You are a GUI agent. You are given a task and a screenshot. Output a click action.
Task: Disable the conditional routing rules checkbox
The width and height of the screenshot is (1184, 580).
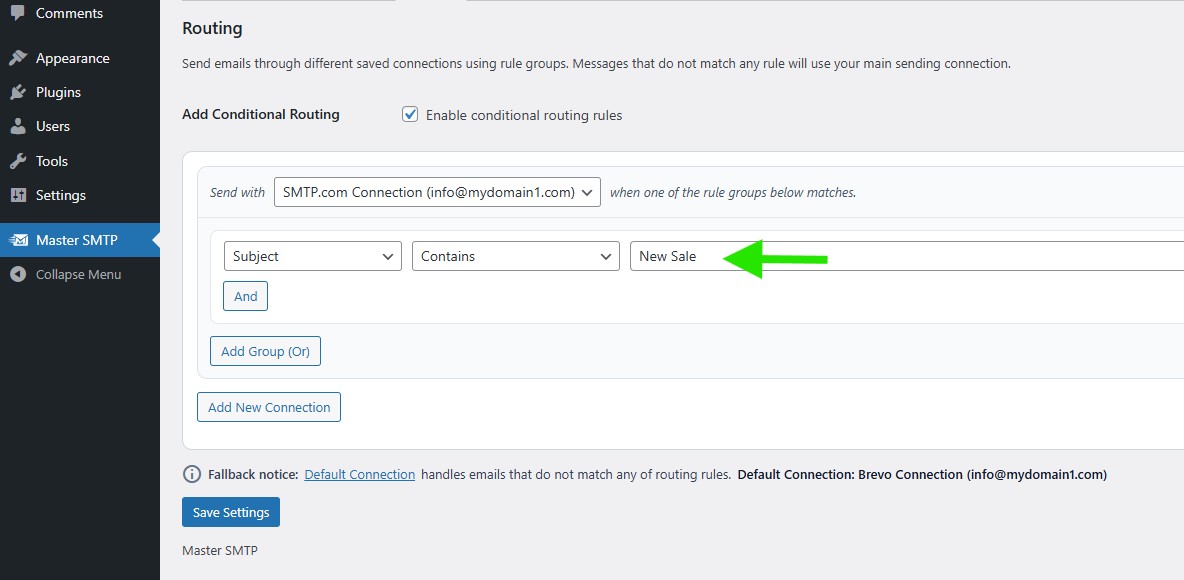410,115
